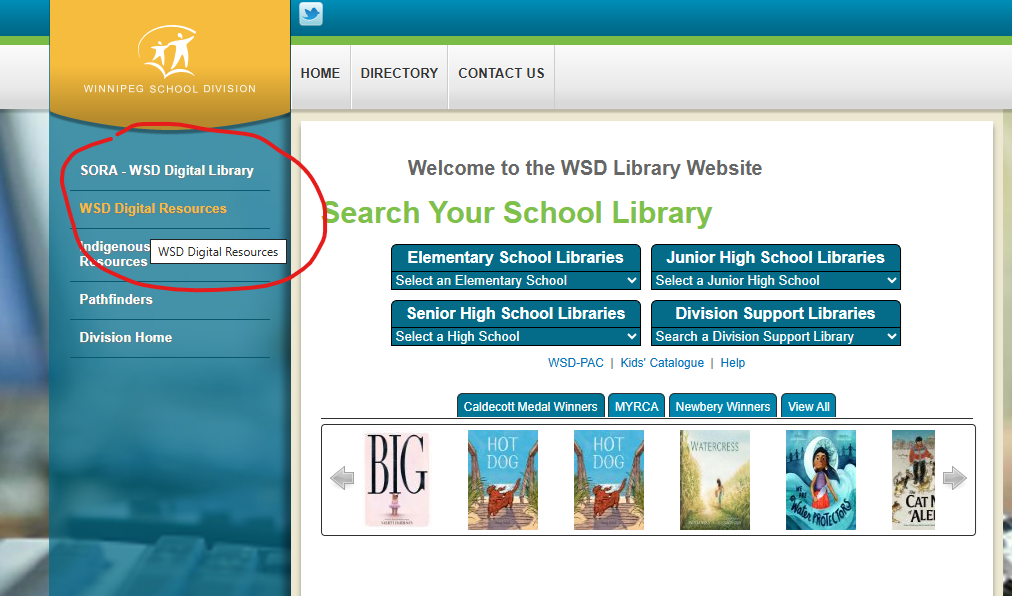Open the first Hot Dog book cover

point(503,480)
